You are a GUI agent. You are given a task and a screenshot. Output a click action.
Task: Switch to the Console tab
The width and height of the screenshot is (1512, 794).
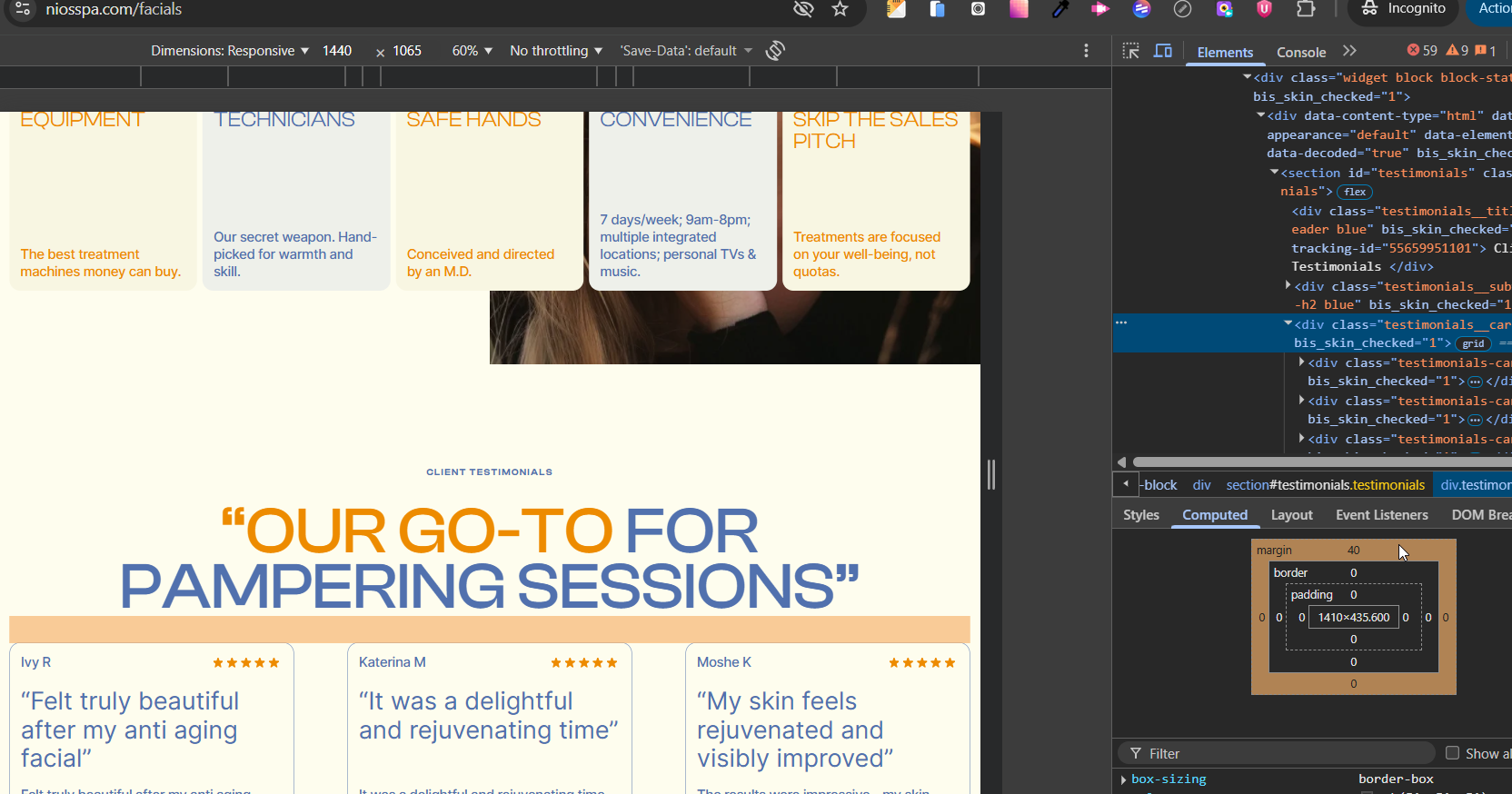1300,53
